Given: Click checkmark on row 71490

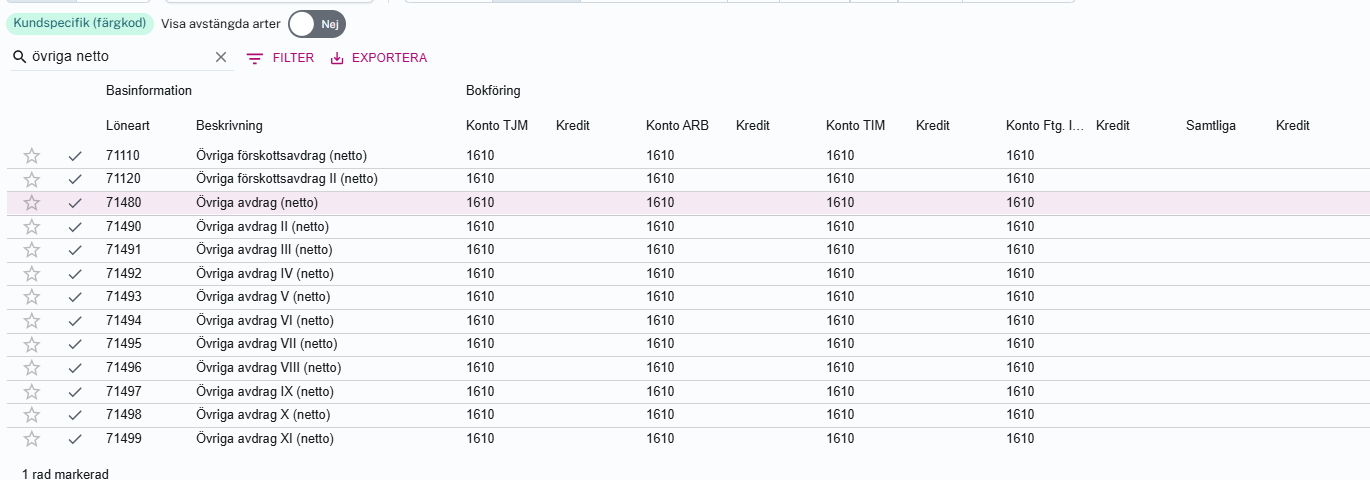Looking at the screenshot, I should [x=75, y=227].
